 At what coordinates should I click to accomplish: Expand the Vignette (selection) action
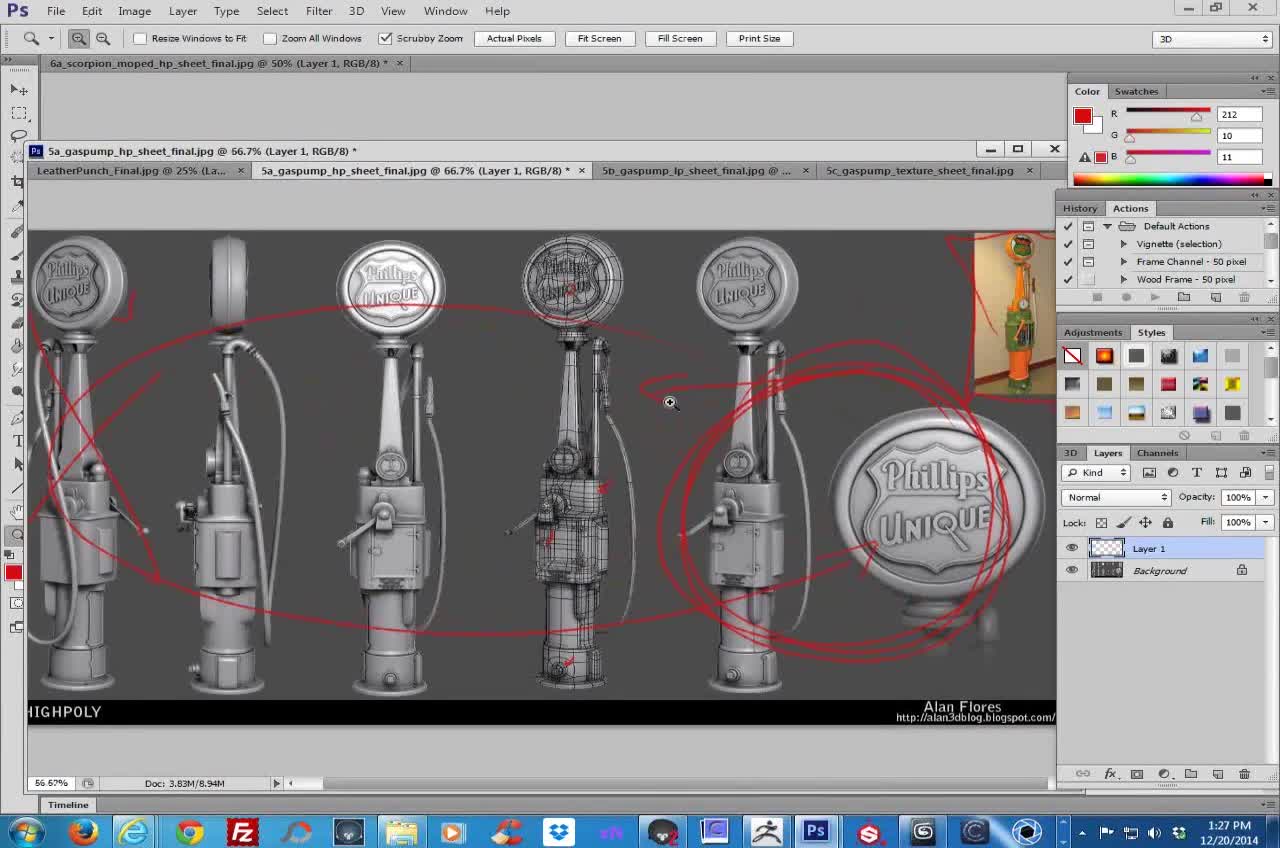tap(1123, 244)
